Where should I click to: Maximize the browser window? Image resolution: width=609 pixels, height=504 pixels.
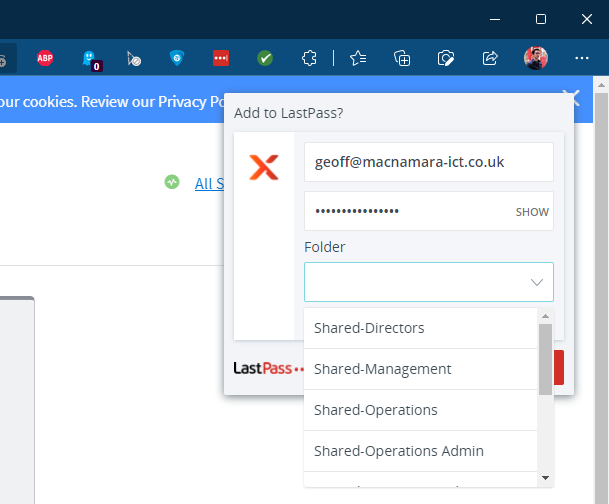pyautogui.click(x=541, y=19)
